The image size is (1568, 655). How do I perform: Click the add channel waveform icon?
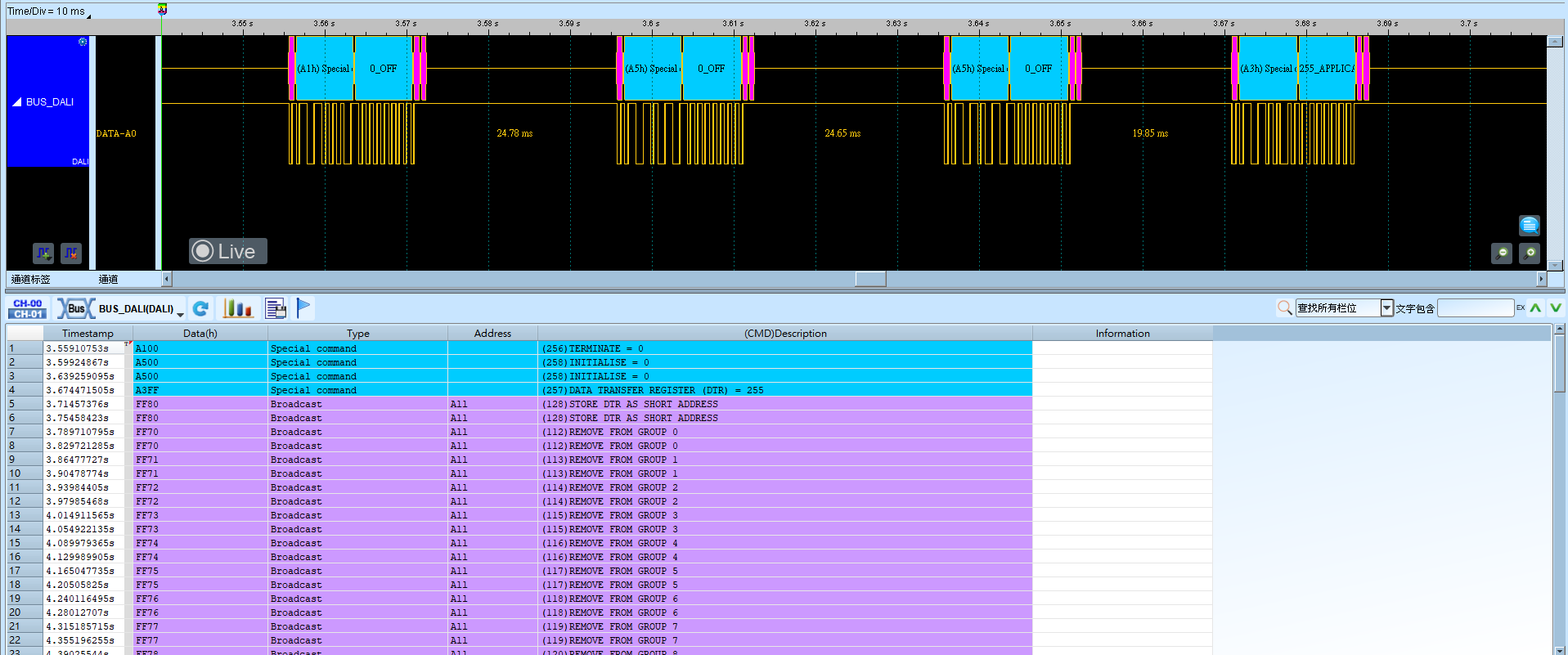pos(43,253)
